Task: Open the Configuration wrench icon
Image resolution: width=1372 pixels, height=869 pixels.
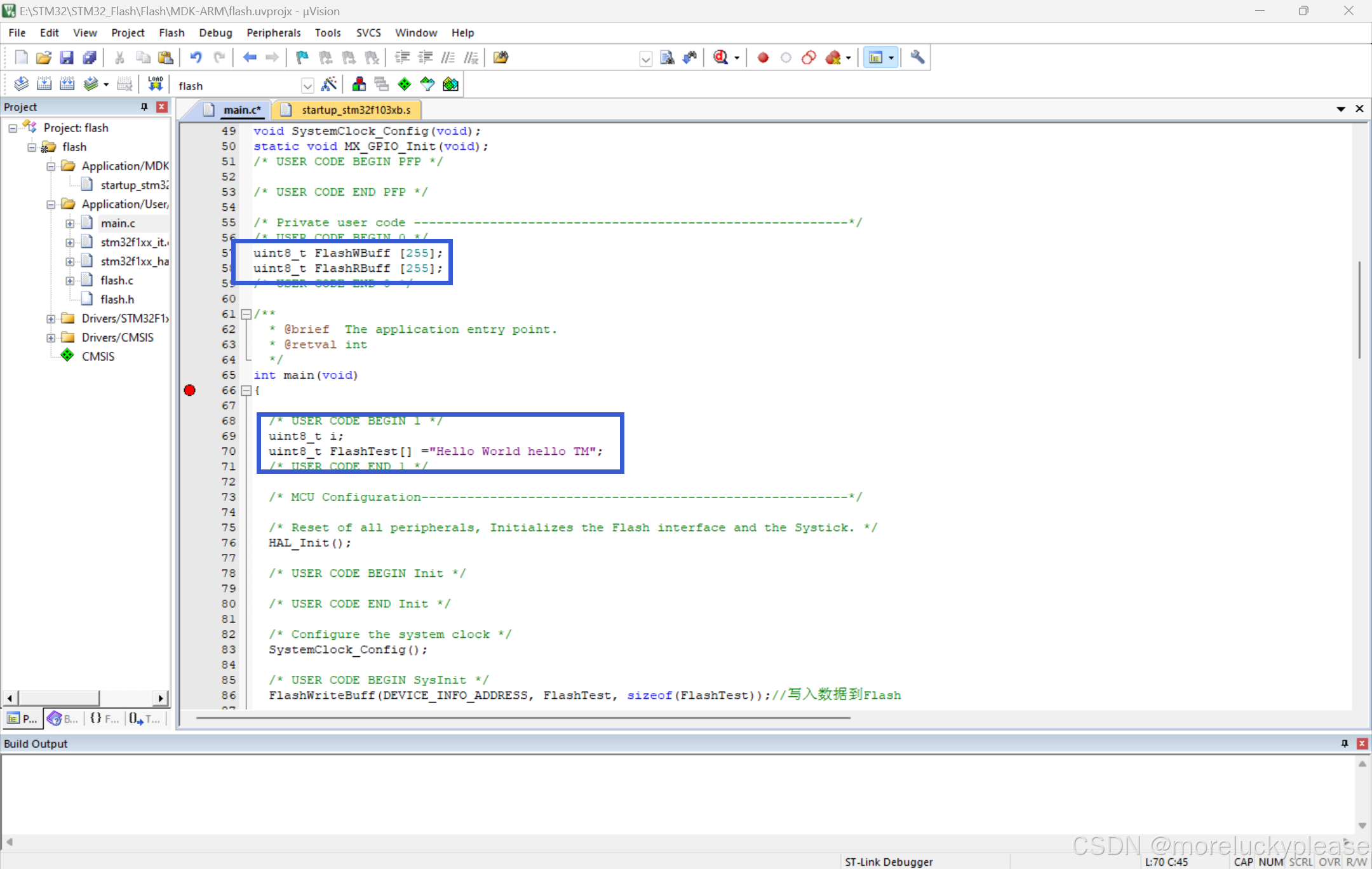Action: tap(917, 58)
